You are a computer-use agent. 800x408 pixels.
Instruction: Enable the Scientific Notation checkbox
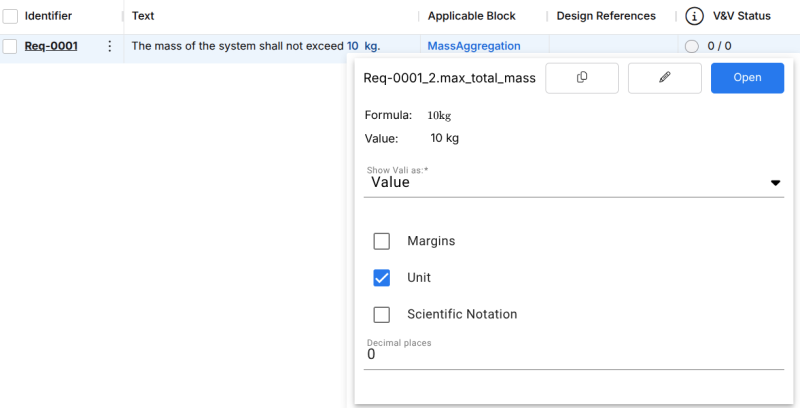pos(382,315)
